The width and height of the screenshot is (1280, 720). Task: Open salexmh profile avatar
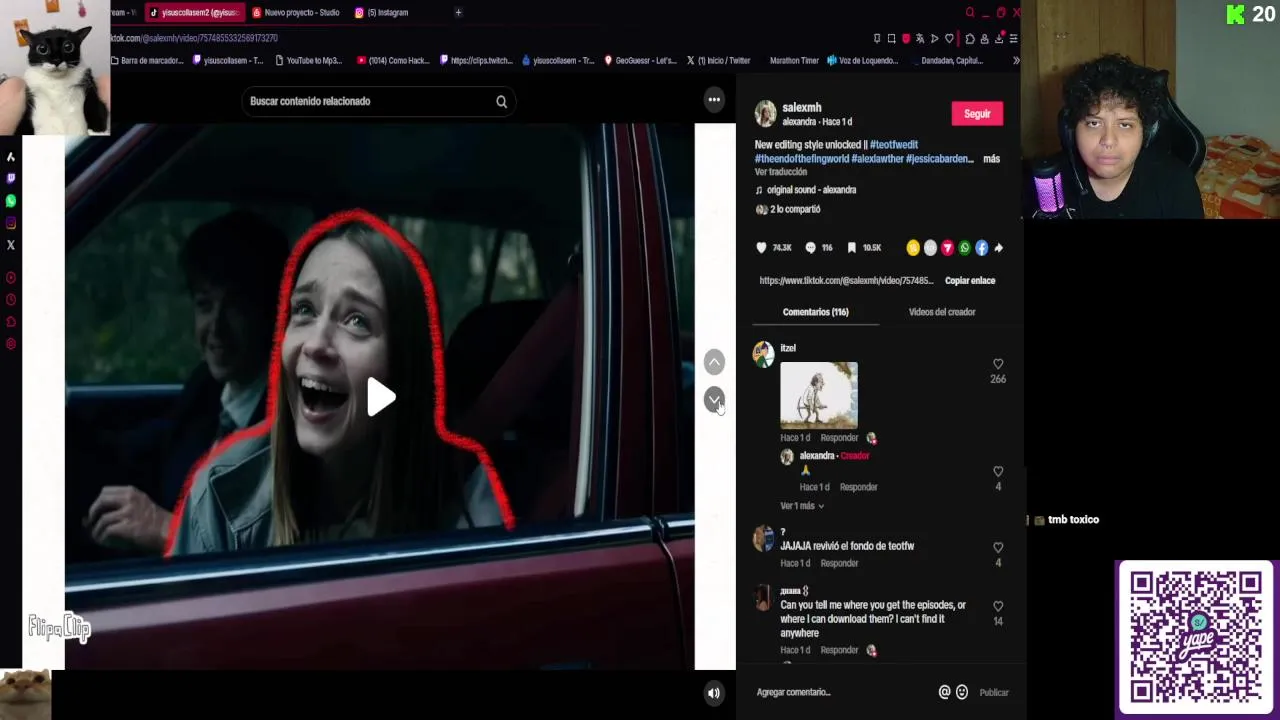765,114
